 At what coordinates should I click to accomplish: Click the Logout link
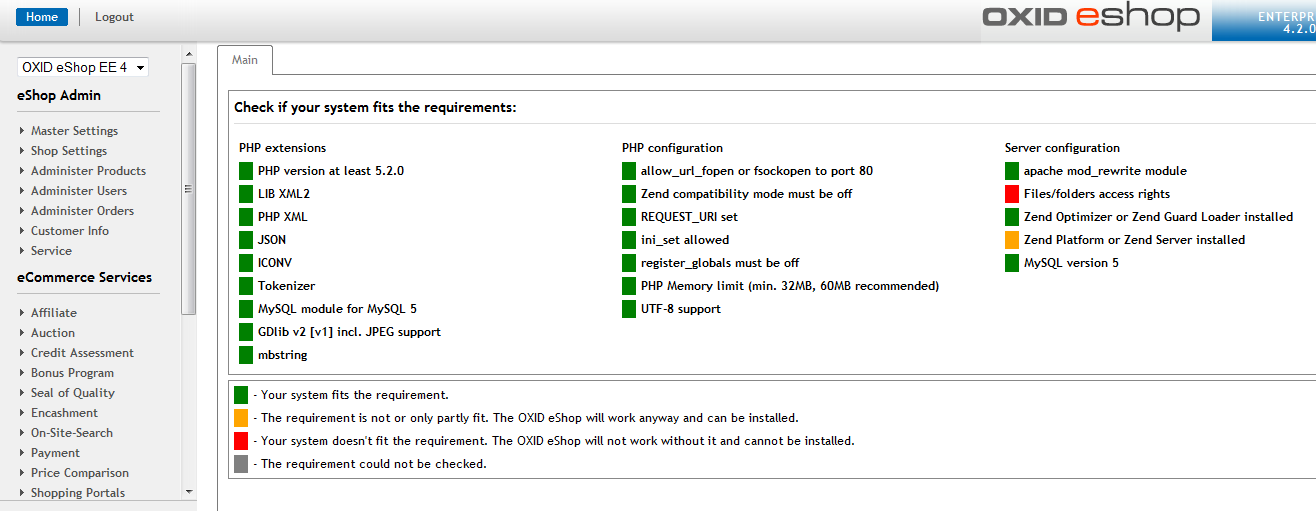click(x=114, y=17)
